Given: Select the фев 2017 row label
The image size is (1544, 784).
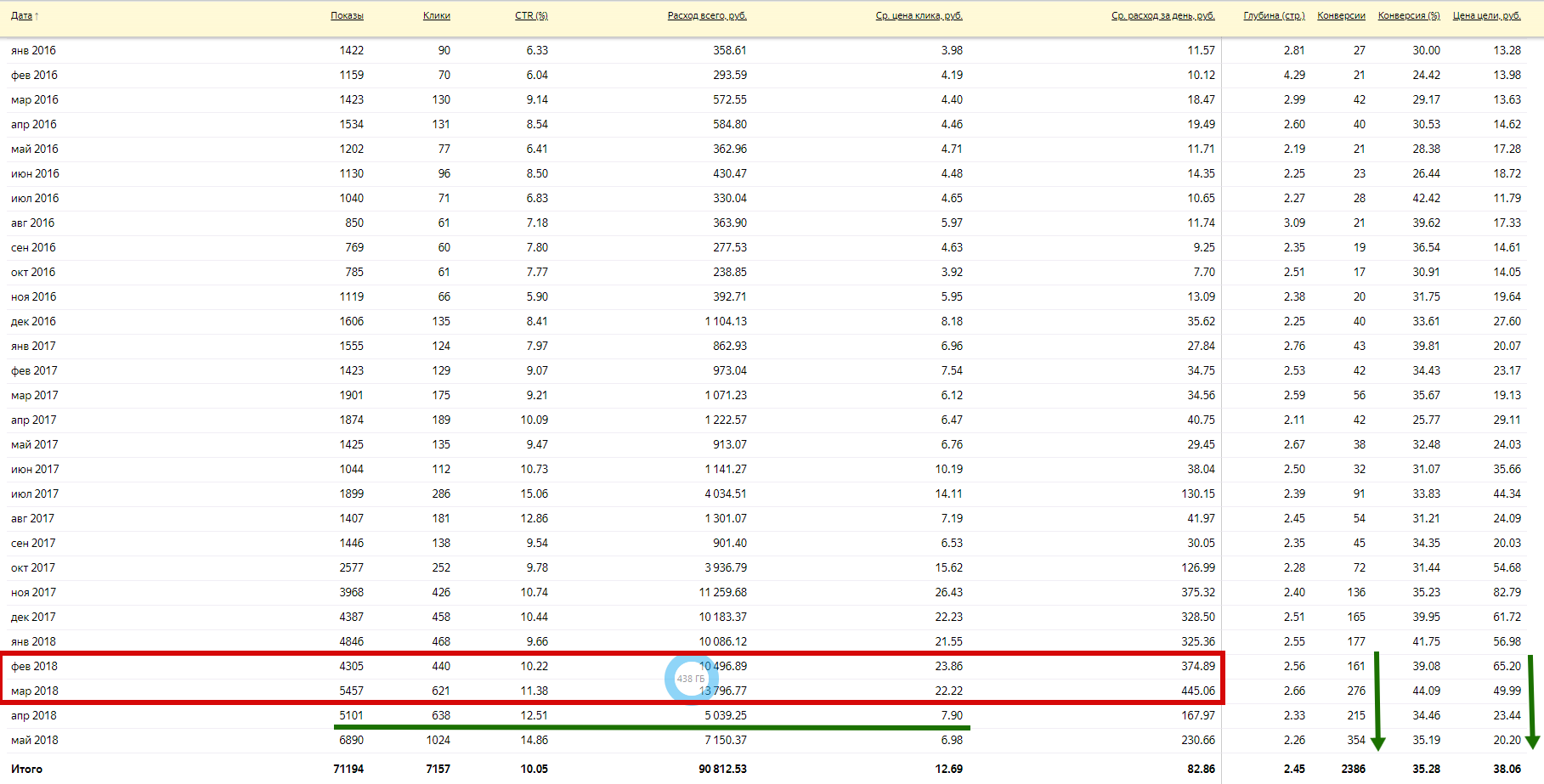Looking at the screenshot, I should pyautogui.click(x=34, y=370).
